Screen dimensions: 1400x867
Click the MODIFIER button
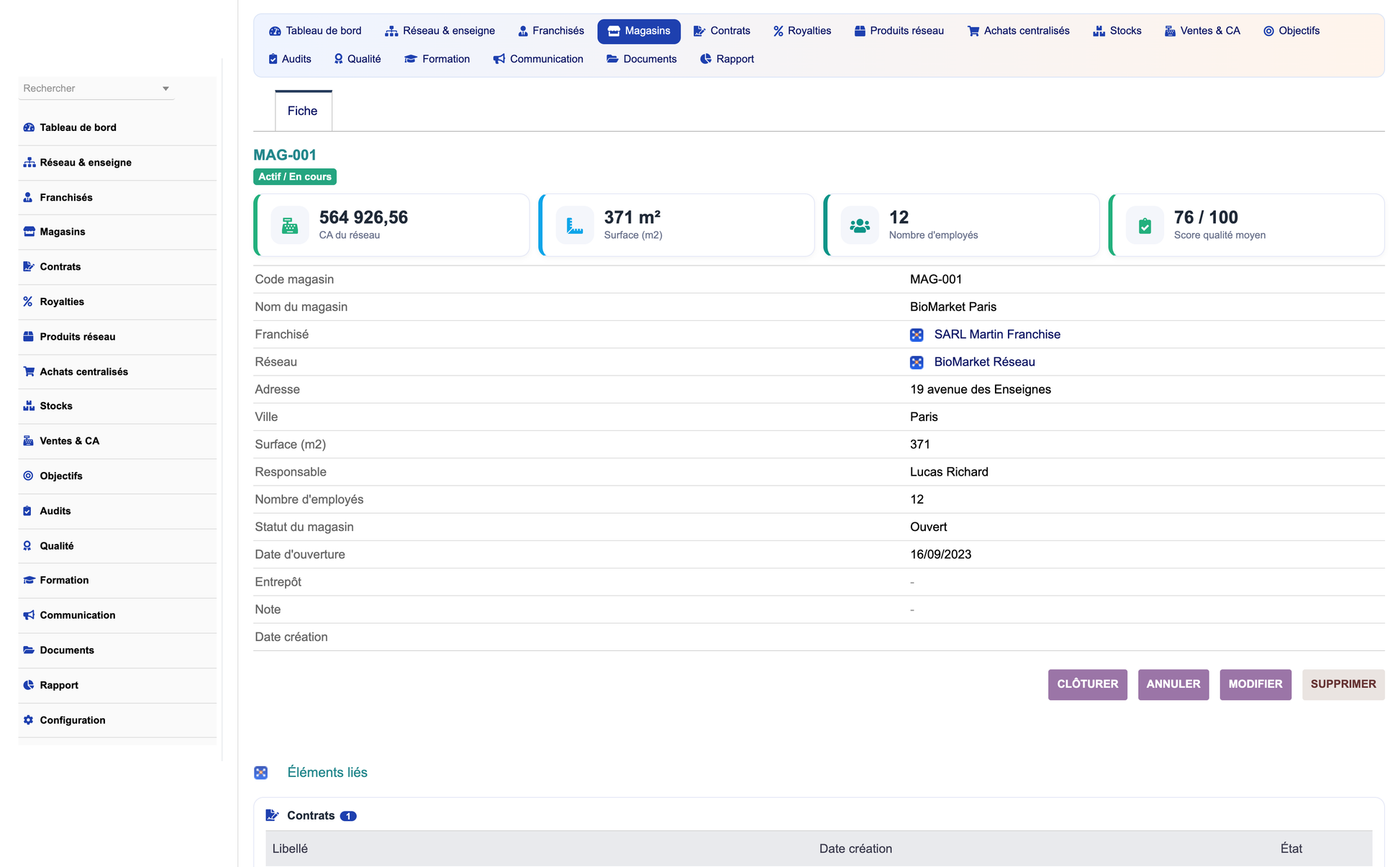tap(1255, 684)
